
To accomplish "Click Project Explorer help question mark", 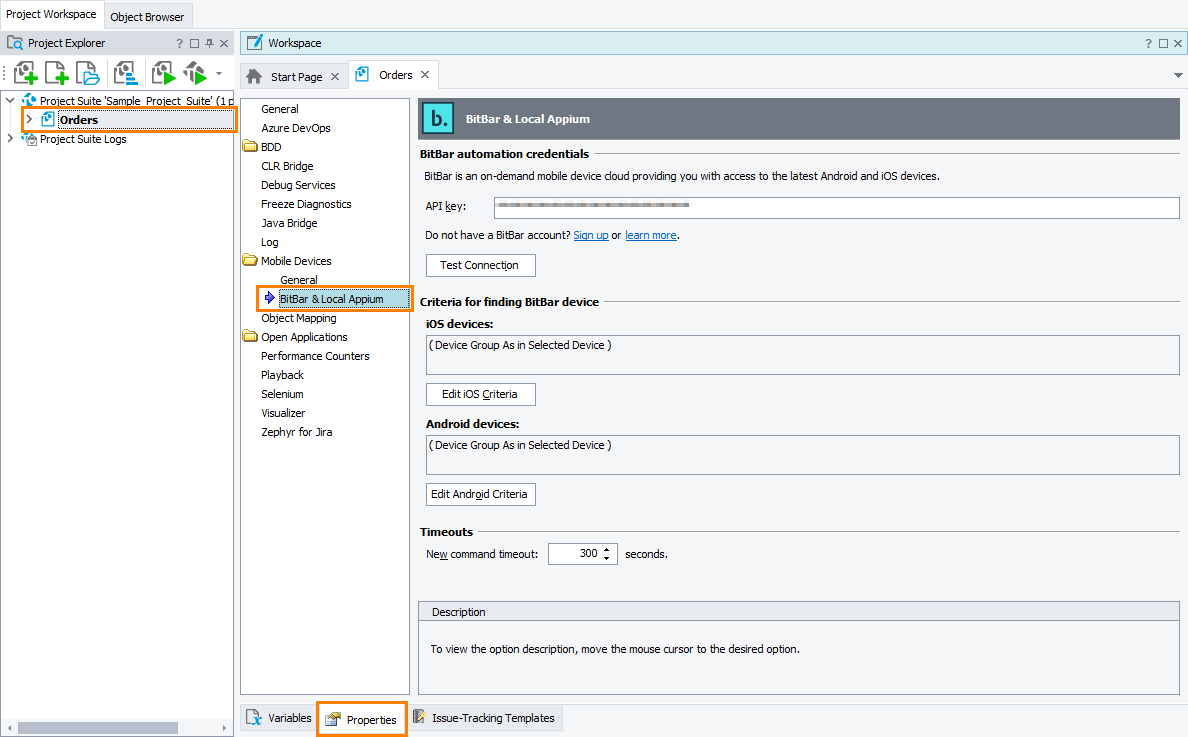I will tap(180, 44).
